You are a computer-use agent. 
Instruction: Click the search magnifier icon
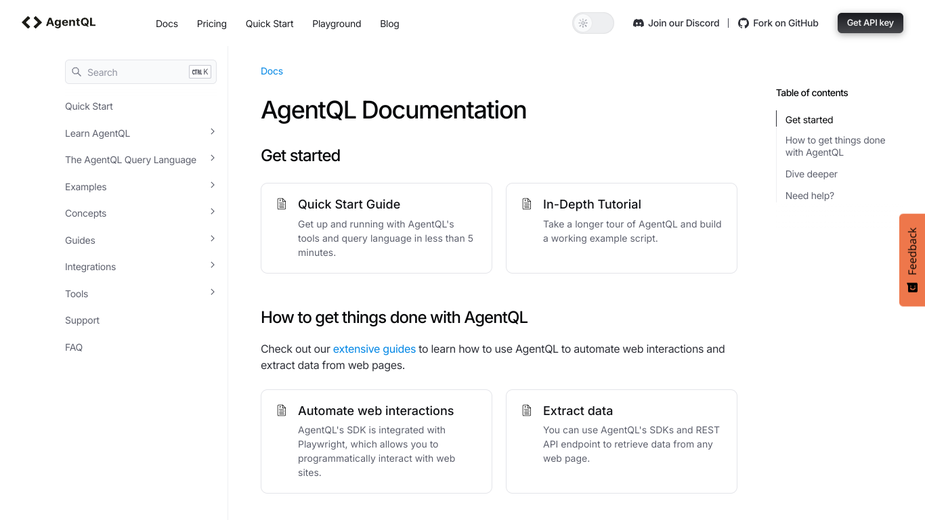77,72
